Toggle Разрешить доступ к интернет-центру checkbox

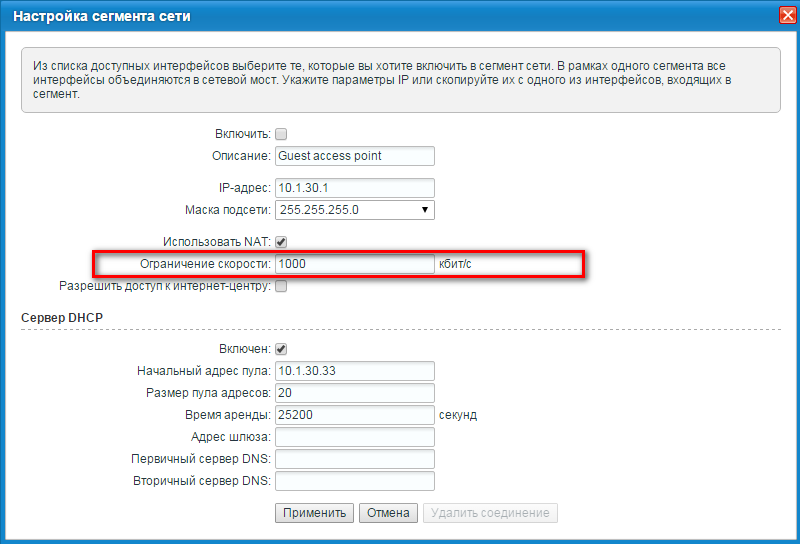tap(281, 287)
